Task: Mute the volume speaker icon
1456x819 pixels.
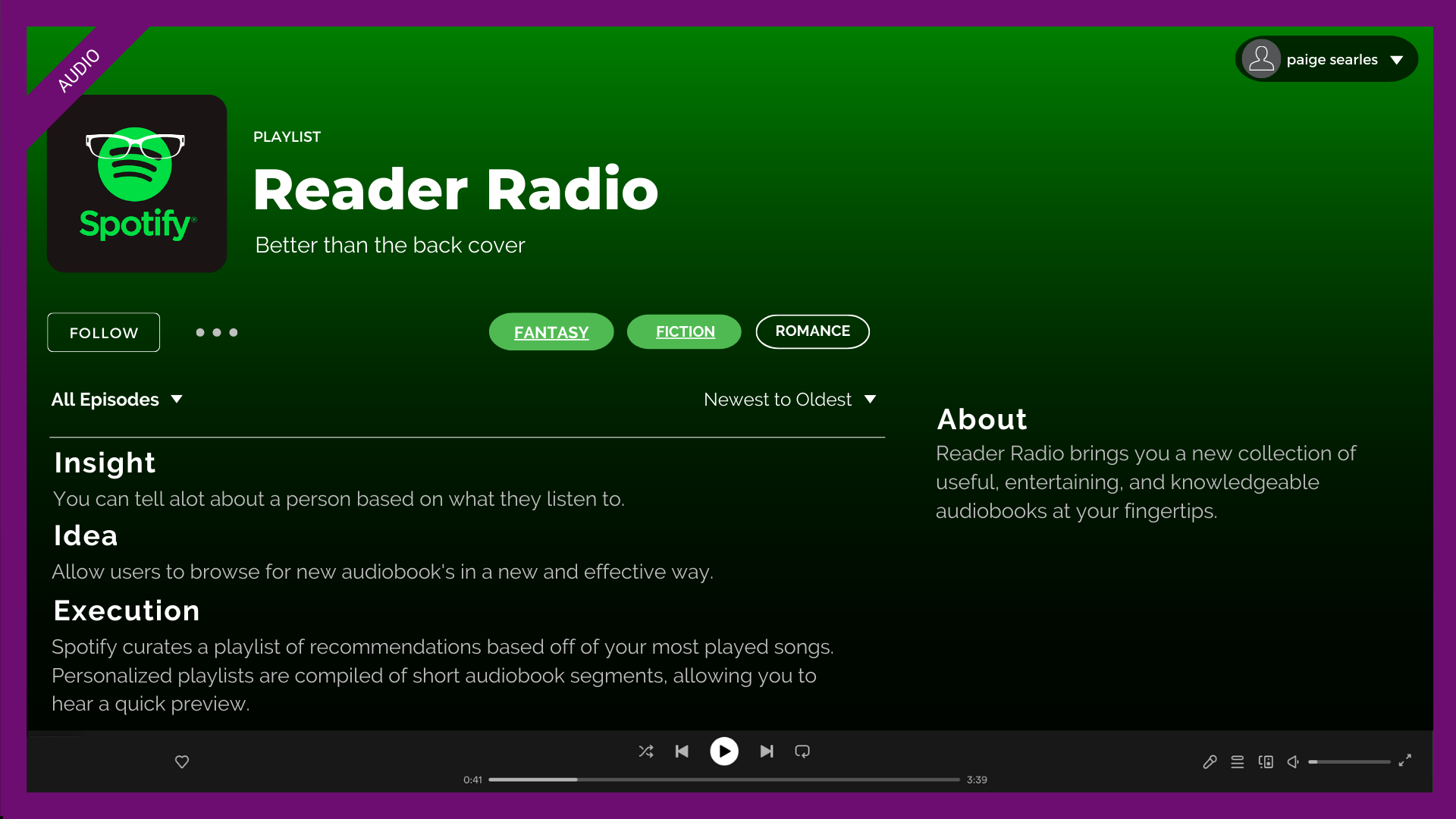Action: point(1293,762)
